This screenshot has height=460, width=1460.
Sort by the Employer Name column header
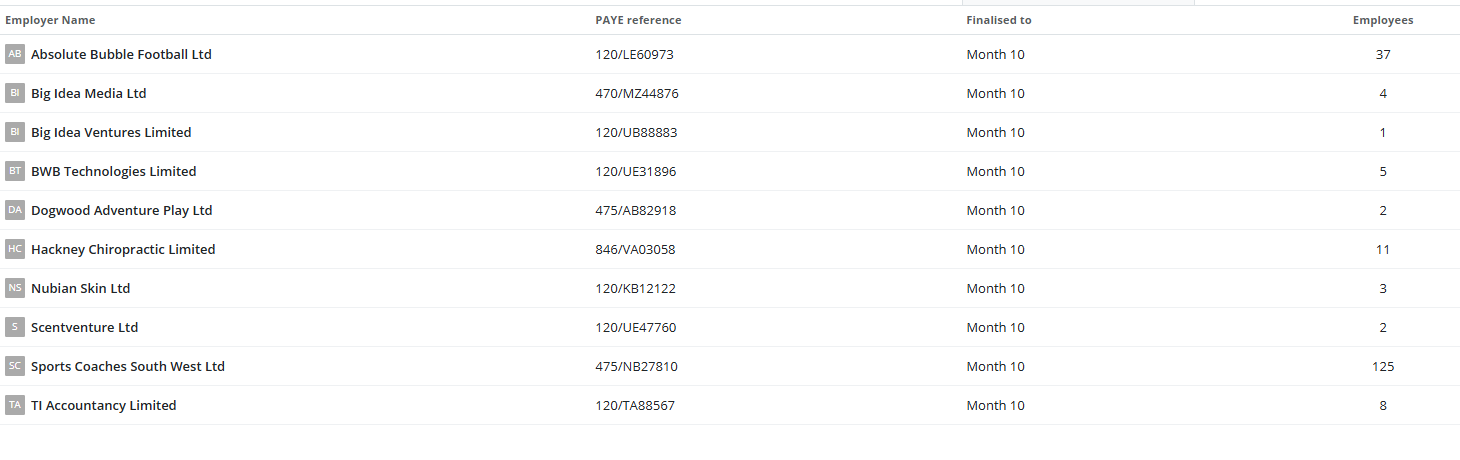[x=50, y=20]
